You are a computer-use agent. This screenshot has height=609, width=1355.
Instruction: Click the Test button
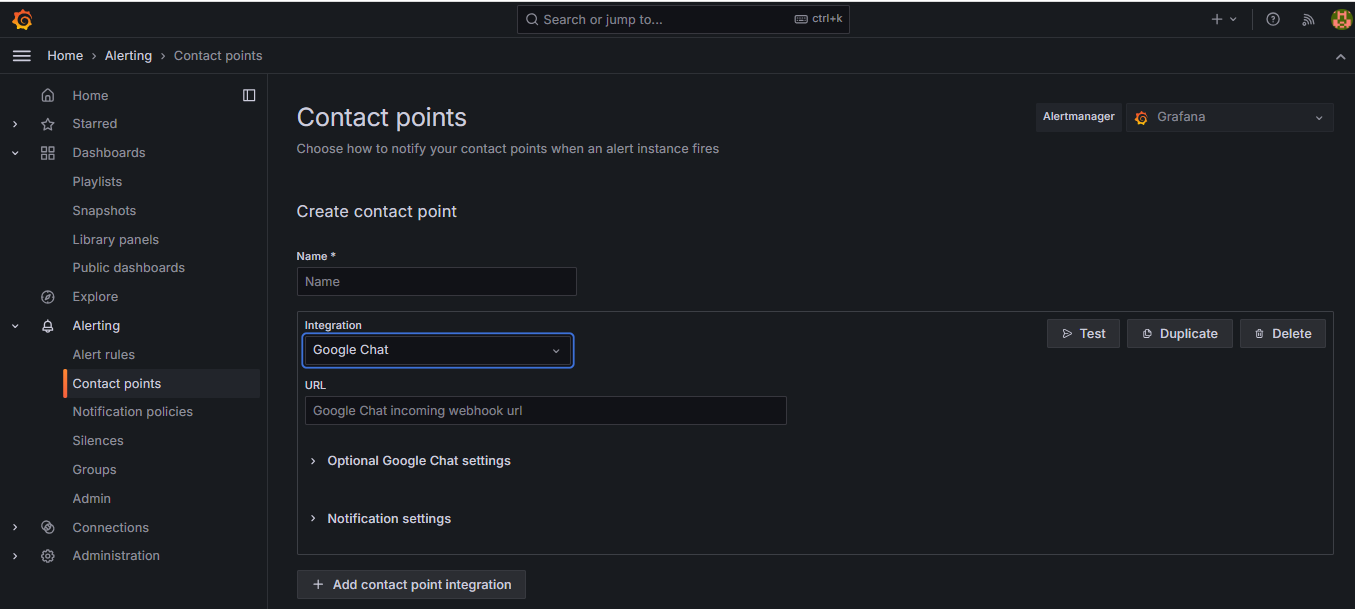1083,334
